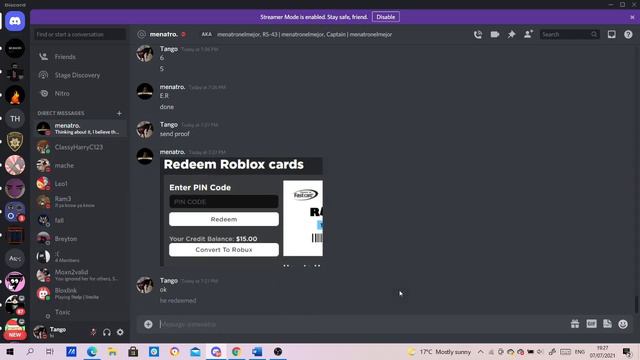Image resolution: width=640 pixels, height=360 pixels.
Task: Add friends to DM icon
Action: coord(528,34)
